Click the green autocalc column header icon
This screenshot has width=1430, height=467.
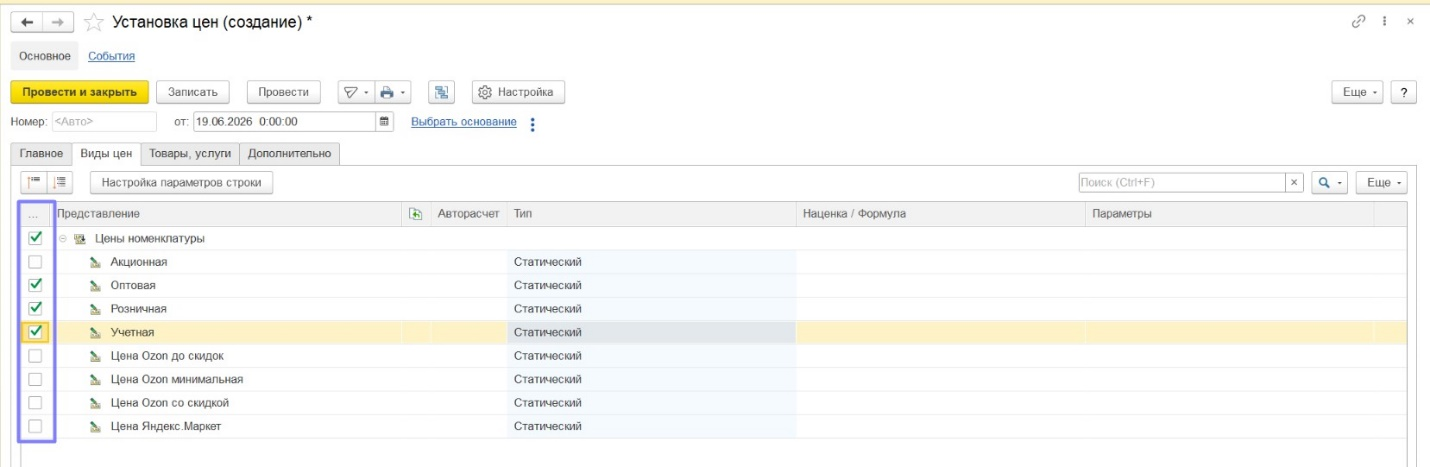(x=416, y=214)
